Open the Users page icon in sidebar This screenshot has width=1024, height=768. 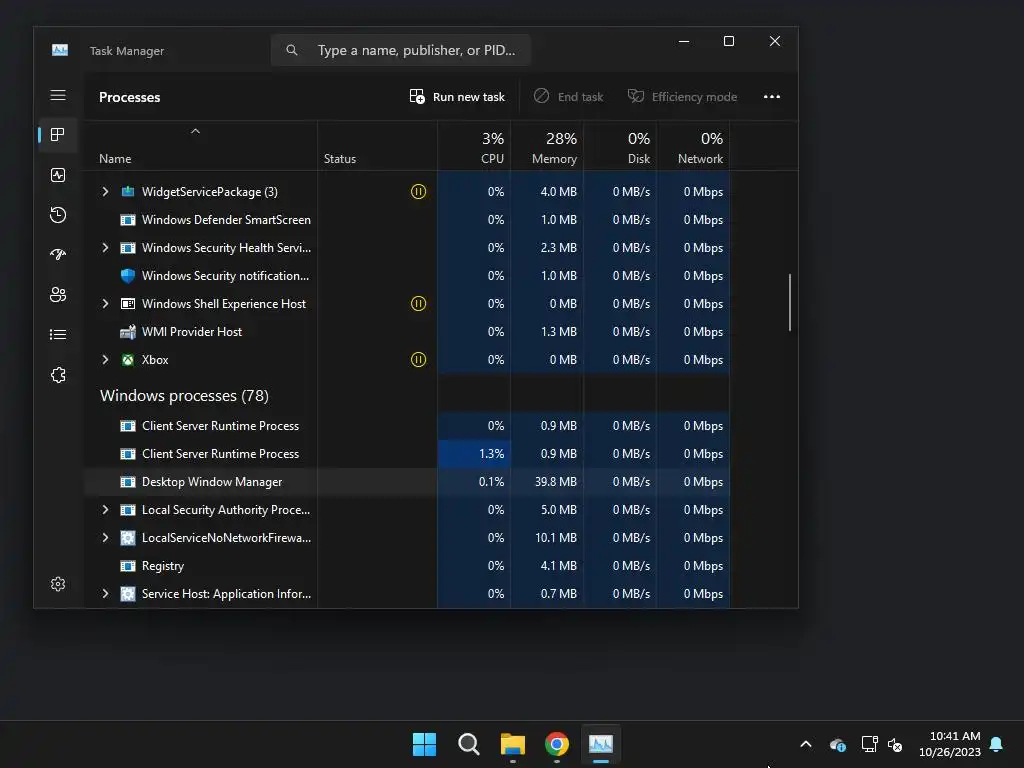(x=57, y=295)
